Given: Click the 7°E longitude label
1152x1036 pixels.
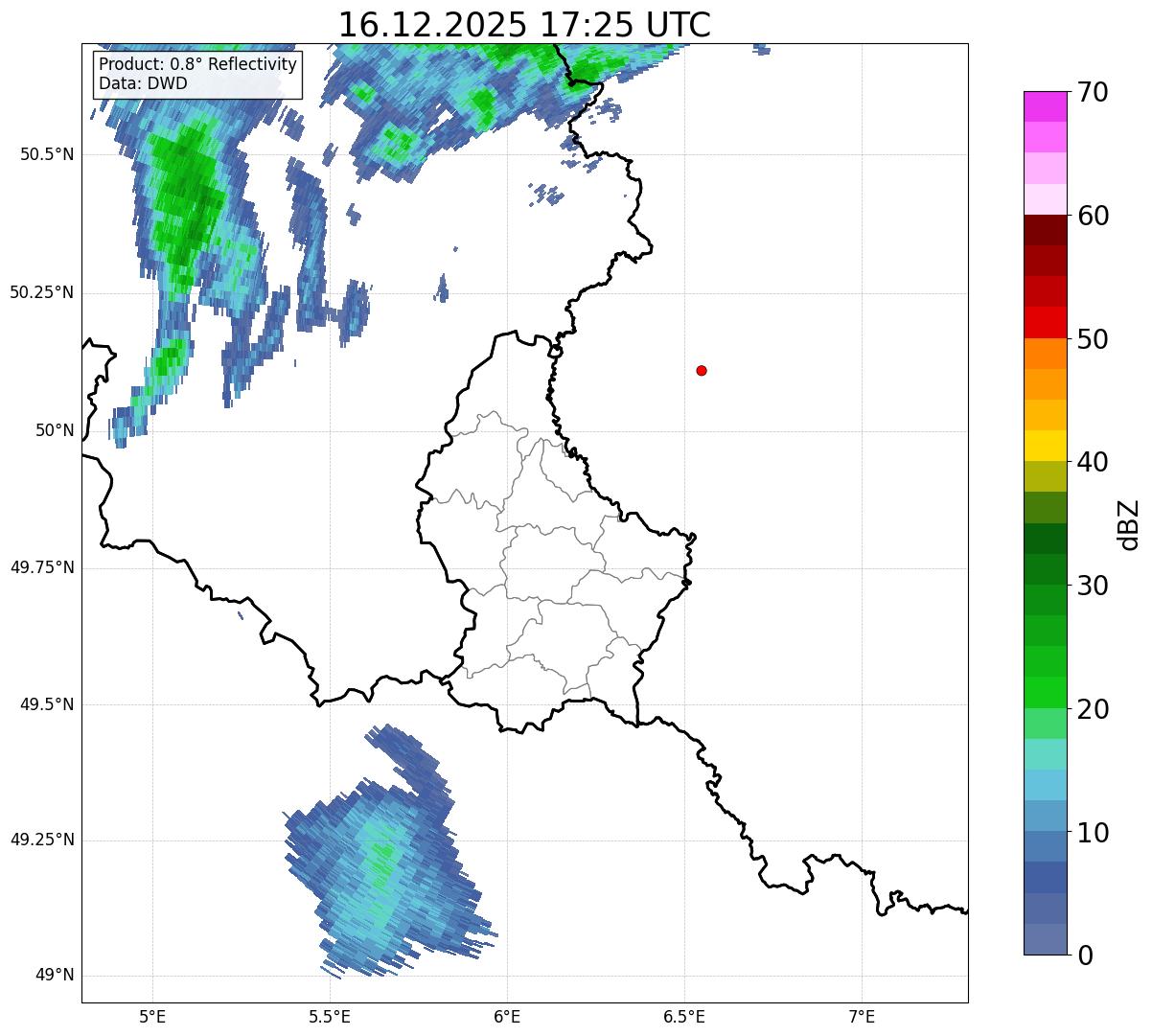Looking at the screenshot, I should pyautogui.click(x=862, y=1016).
